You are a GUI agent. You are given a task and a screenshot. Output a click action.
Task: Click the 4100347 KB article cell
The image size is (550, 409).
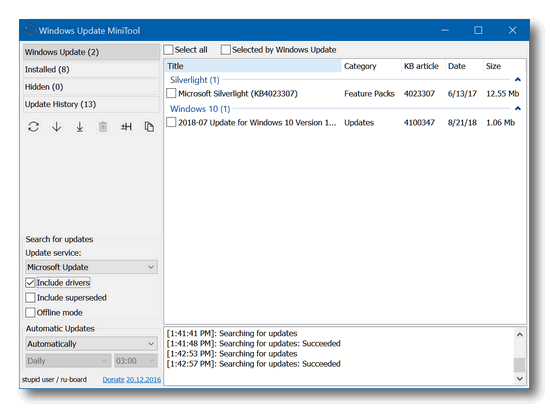coord(419,122)
